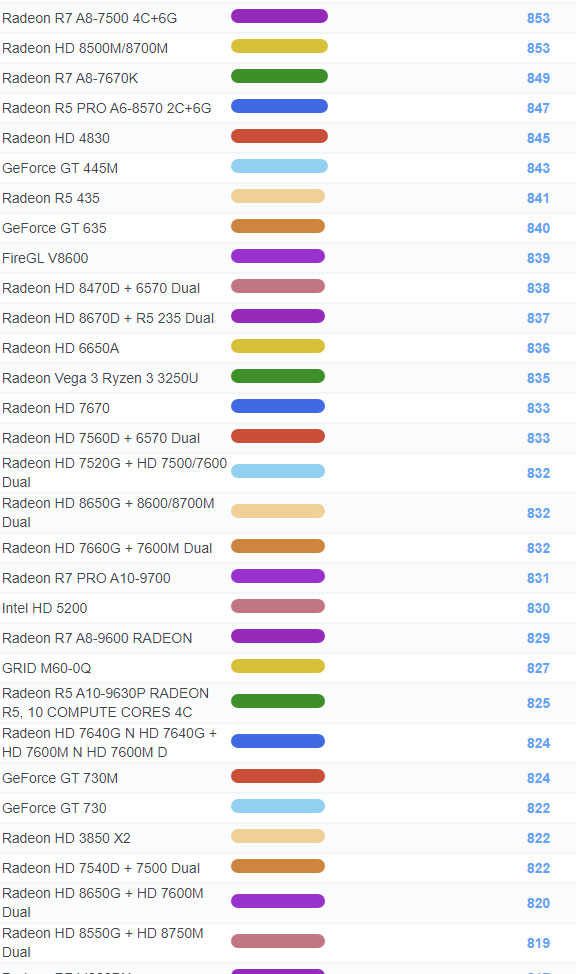Click the yellow bar for Radeon HD 8500M/8700M
576x974 pixels.
pyautogui.click(x=280, y=46)
